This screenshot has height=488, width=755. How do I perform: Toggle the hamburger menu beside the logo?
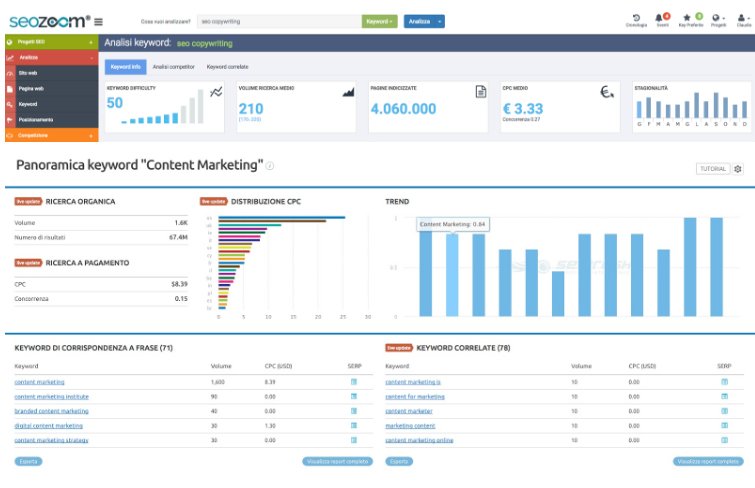[98, 22]
